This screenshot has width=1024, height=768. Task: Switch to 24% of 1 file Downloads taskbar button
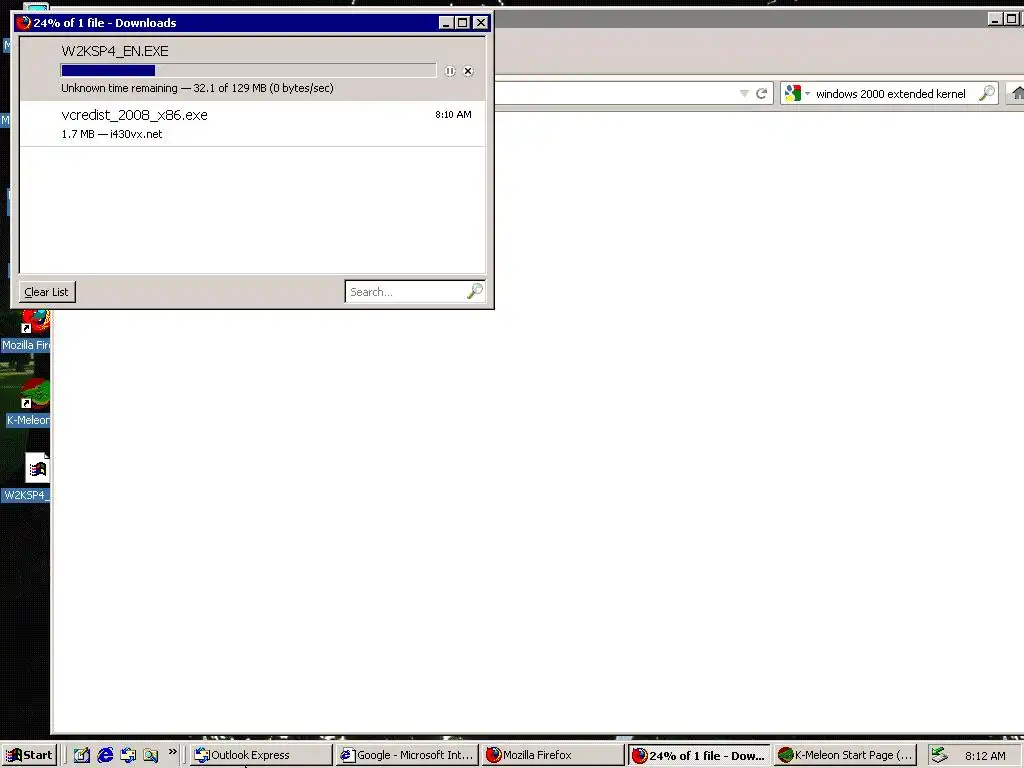point(699,755)
